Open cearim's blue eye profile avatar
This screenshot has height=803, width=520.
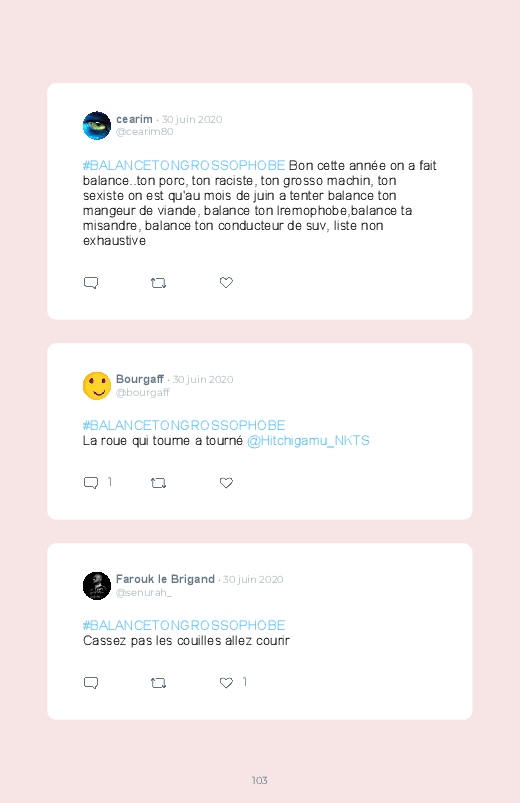97,125
